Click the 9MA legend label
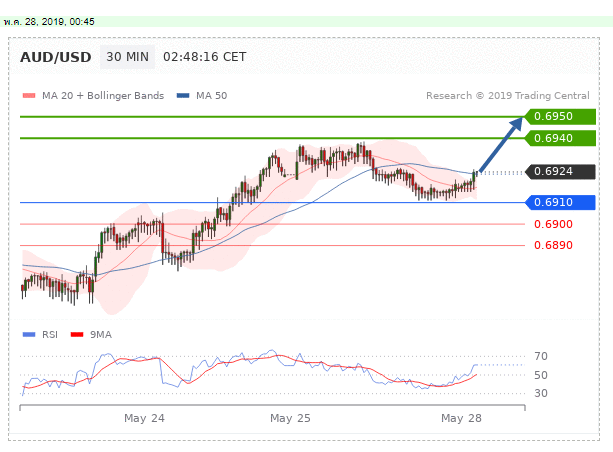The image size is (613, 452). pyautogui.click(x=101, y=335)
